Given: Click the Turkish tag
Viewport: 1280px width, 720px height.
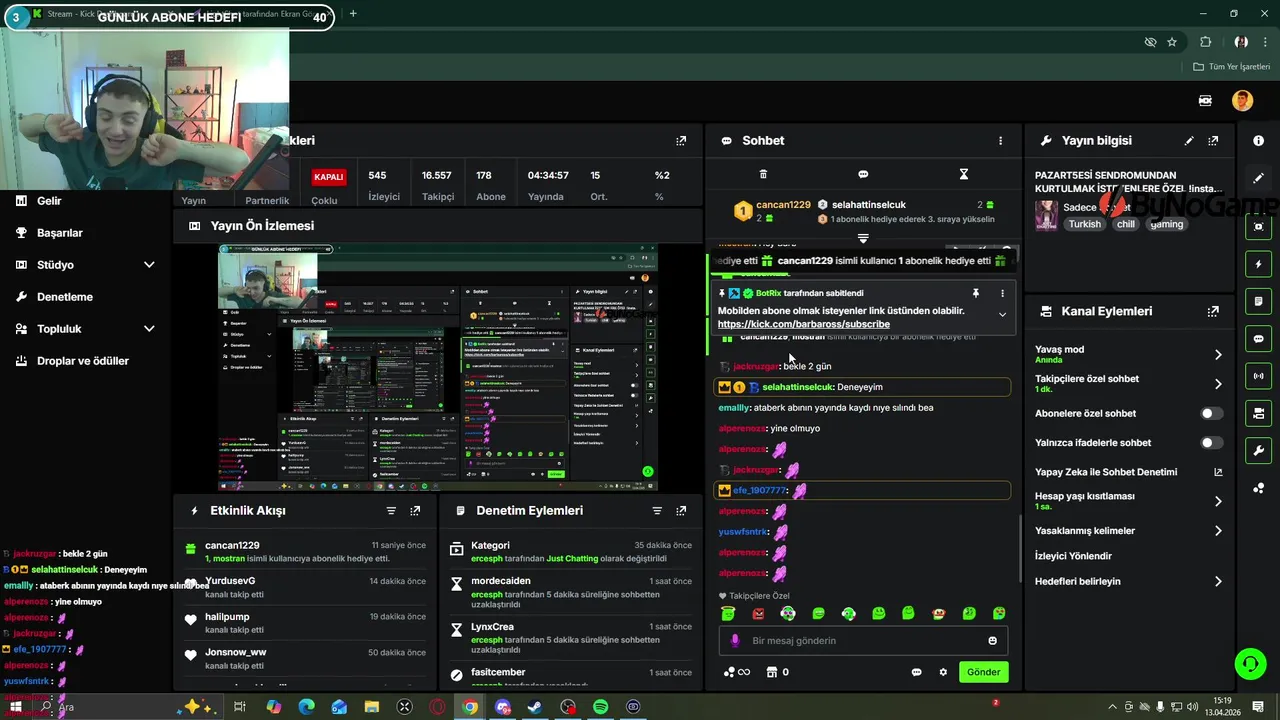Looking at the screenshot, I should coord(1084,224).
